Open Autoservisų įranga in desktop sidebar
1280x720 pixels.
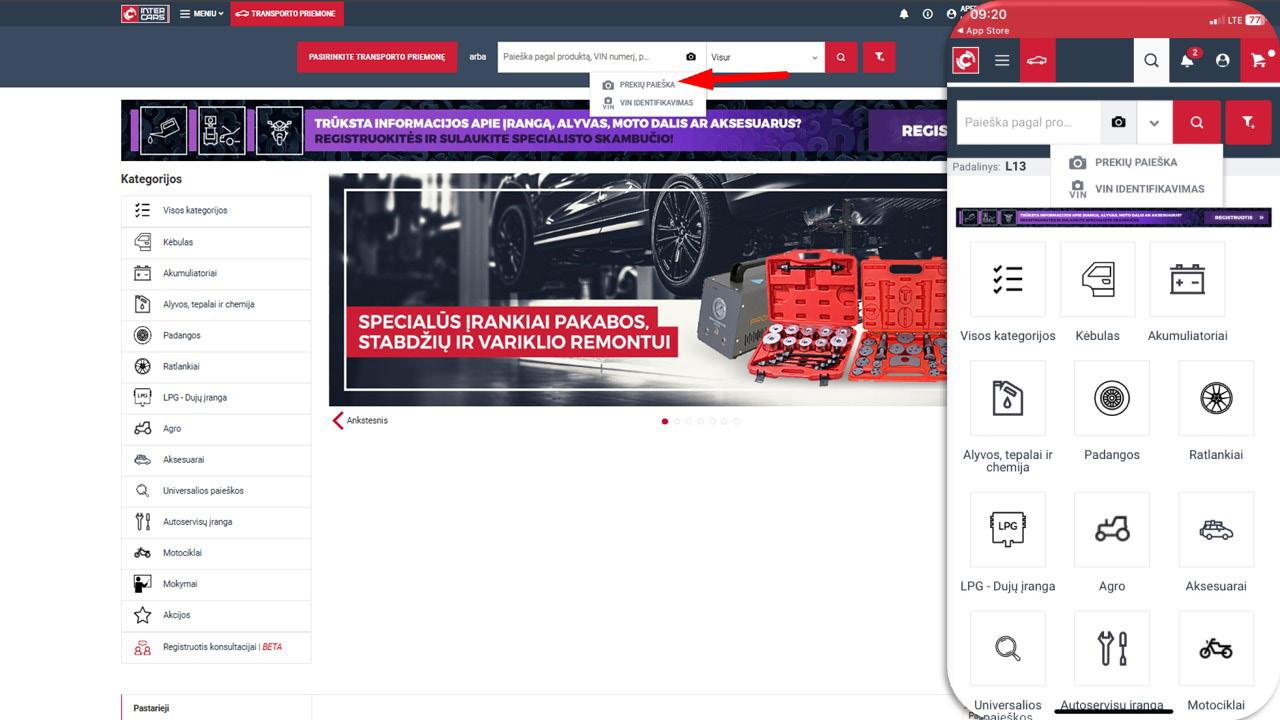pyautogui.click(x=216, y=521)
